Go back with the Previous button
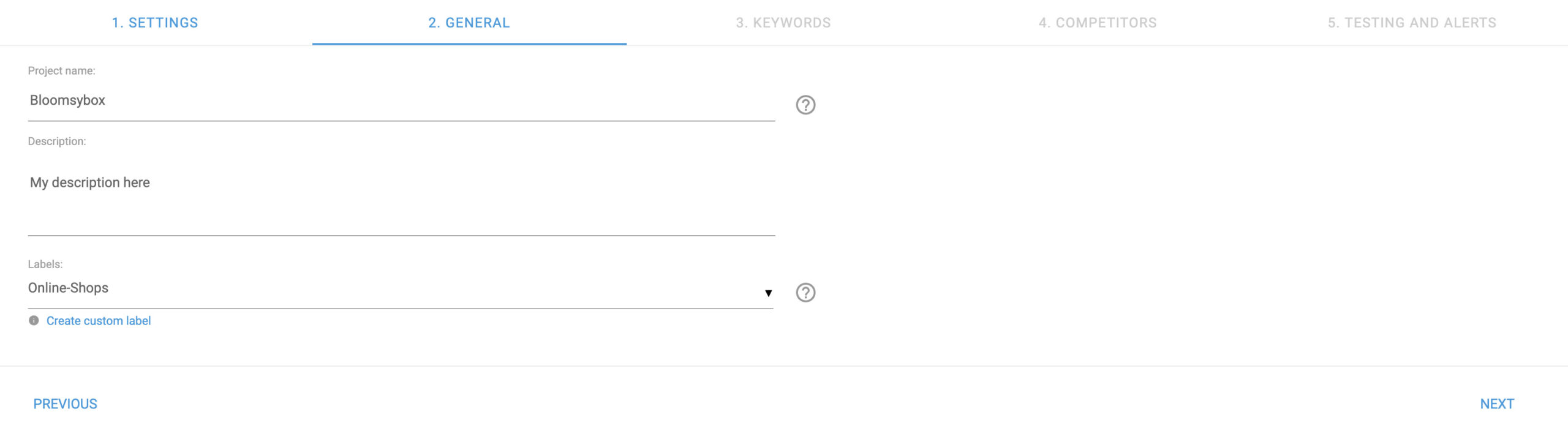The width and height of the screenshot is (1568, 439). (66, 404)
